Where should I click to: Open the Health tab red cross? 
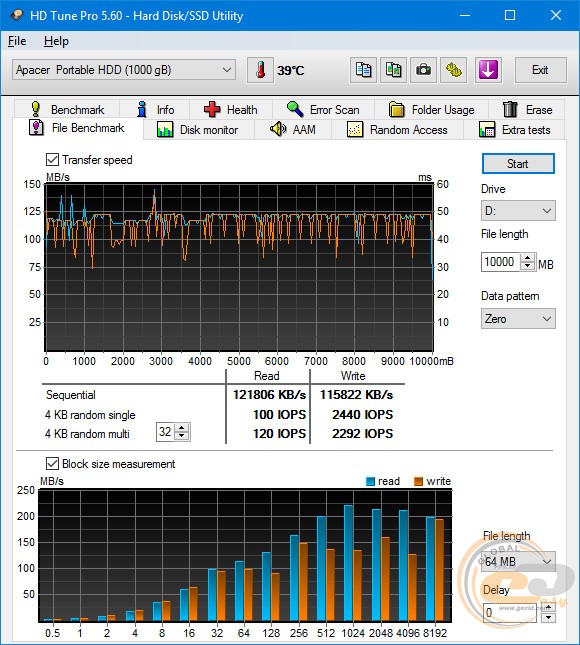[212, 109]
